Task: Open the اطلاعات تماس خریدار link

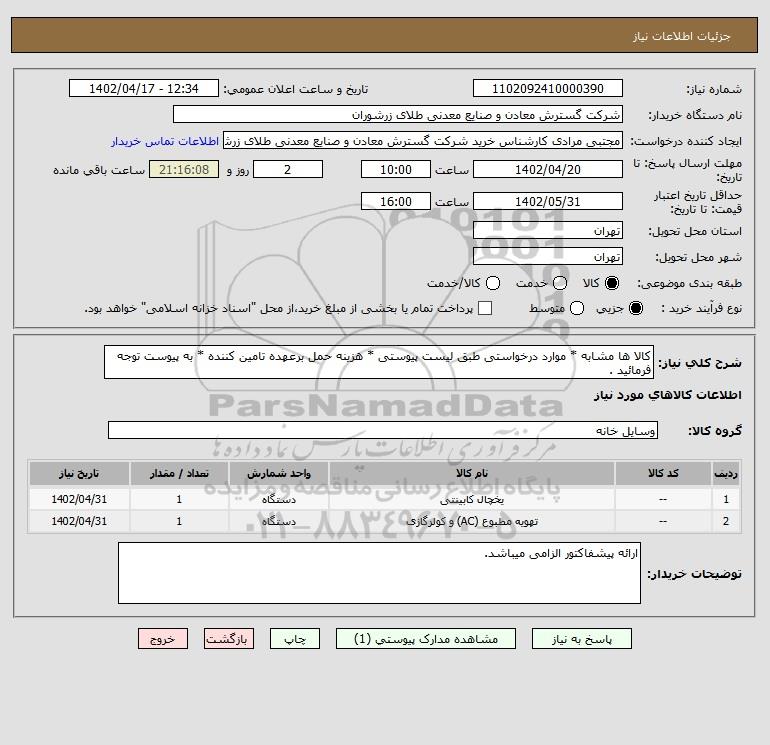Action: click(x=165, y=141)
